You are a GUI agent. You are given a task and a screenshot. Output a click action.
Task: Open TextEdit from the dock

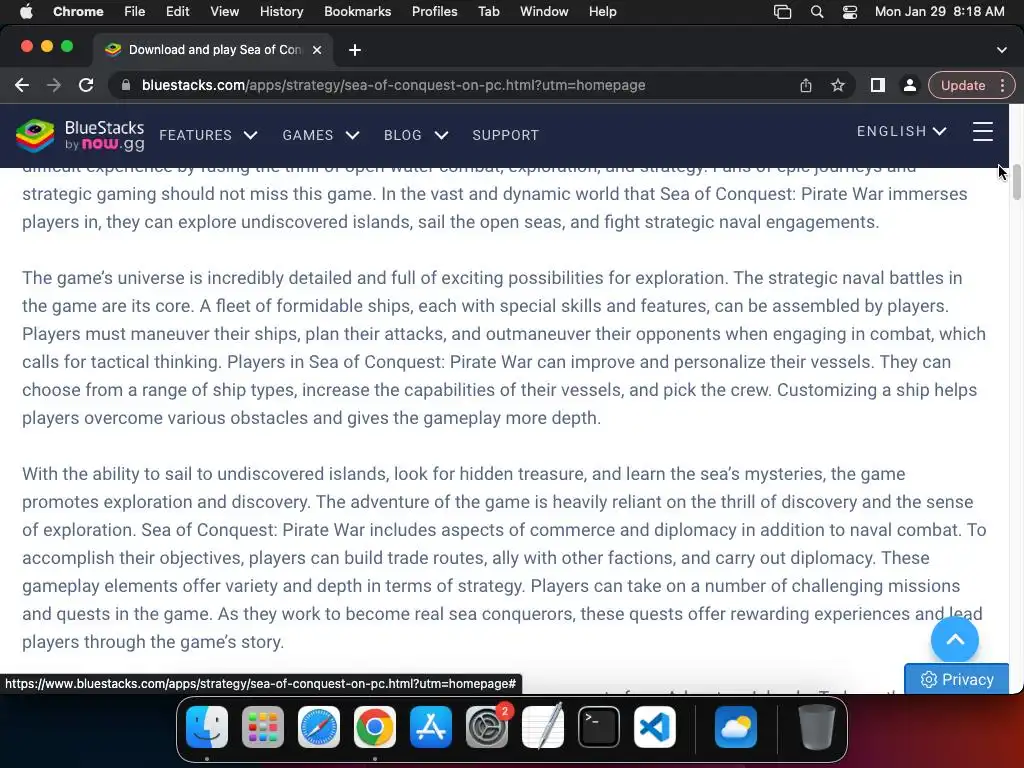[x=543, y=727]
